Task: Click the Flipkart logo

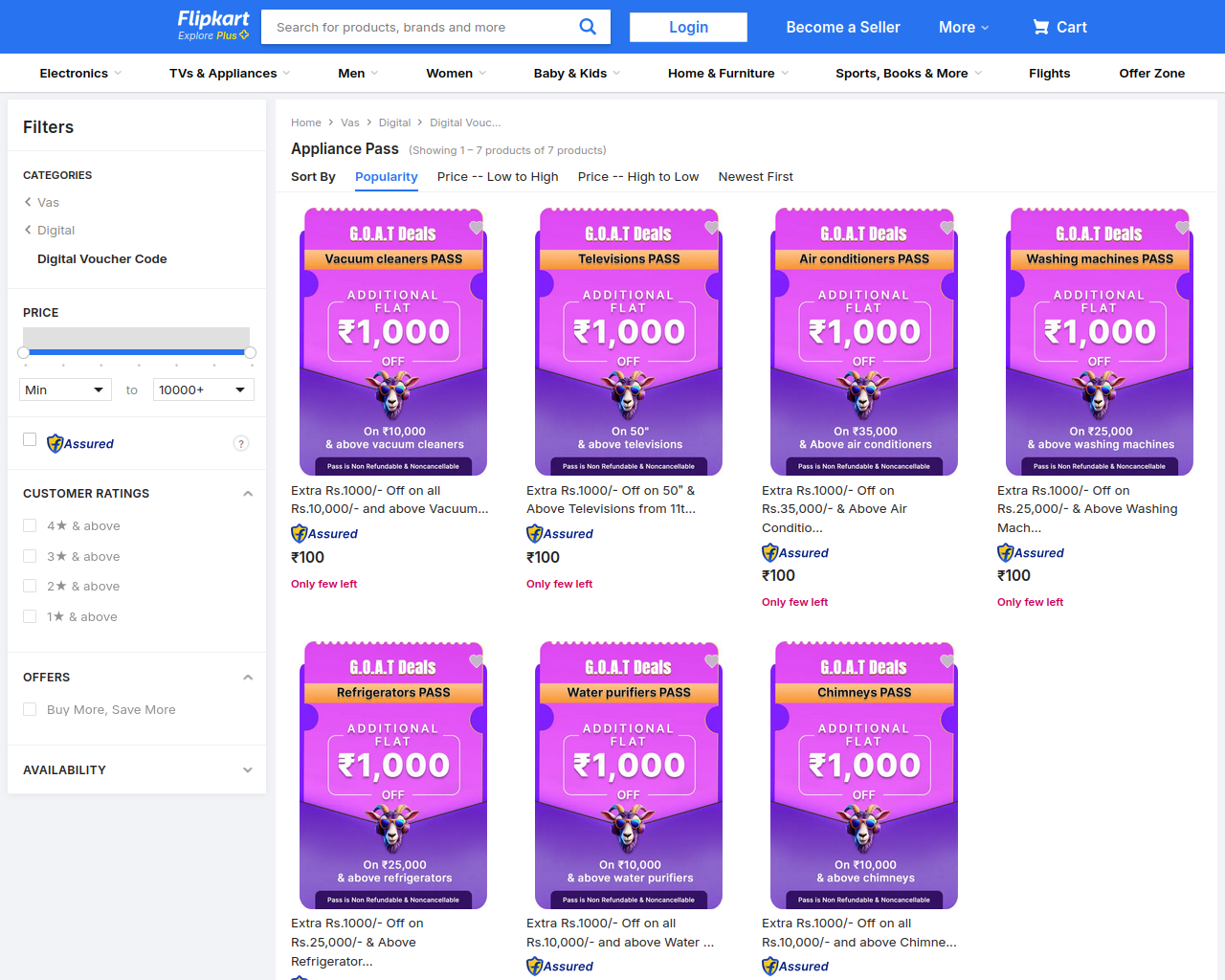Action: pyautogui.click(x=212, y=19)
